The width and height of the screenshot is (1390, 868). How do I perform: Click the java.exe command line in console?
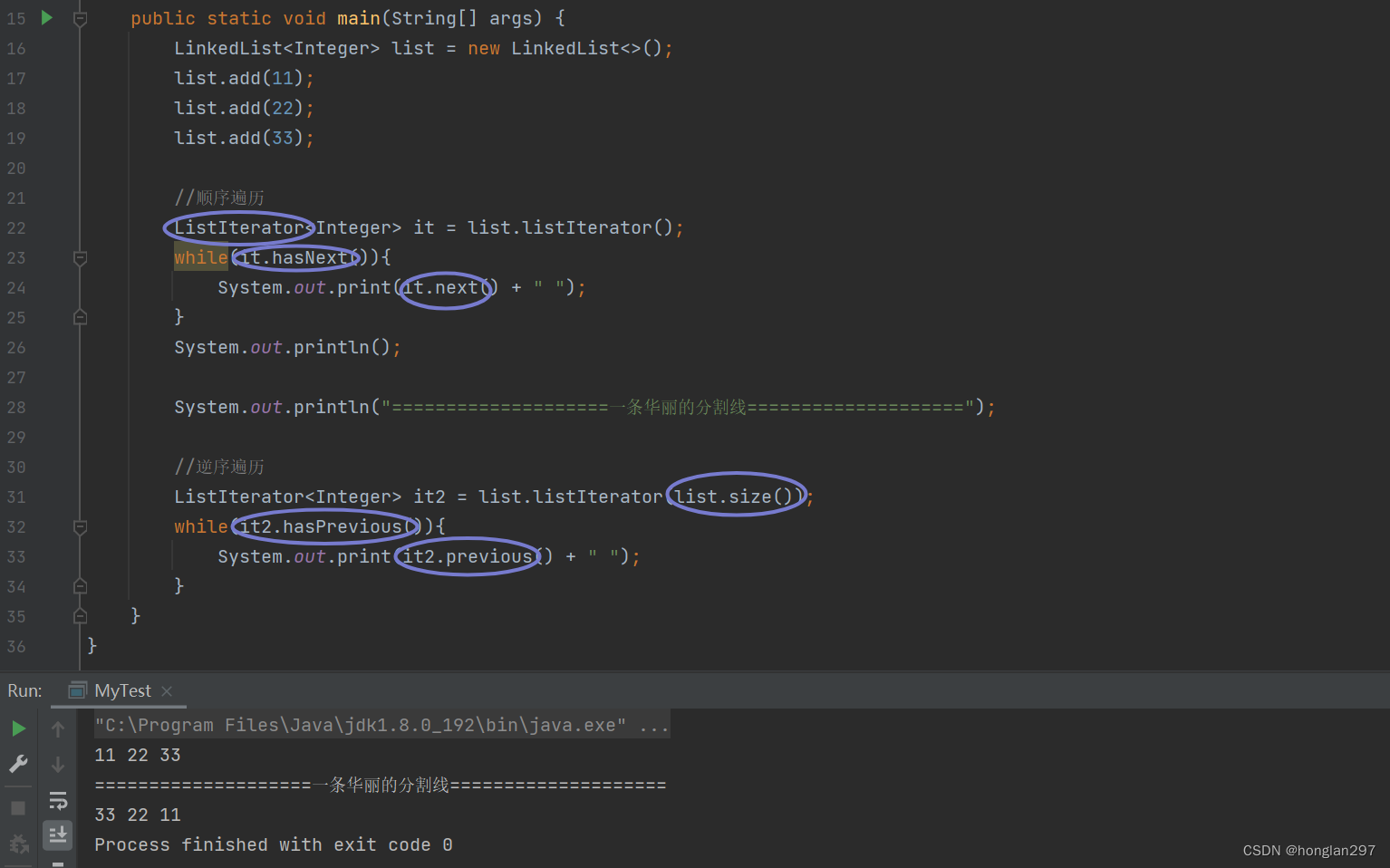point(381,725)
